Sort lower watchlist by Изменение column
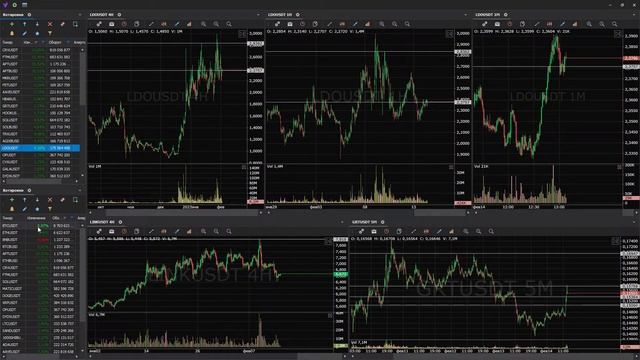Viewport: 640px width, 360px height. click(36, 218)
